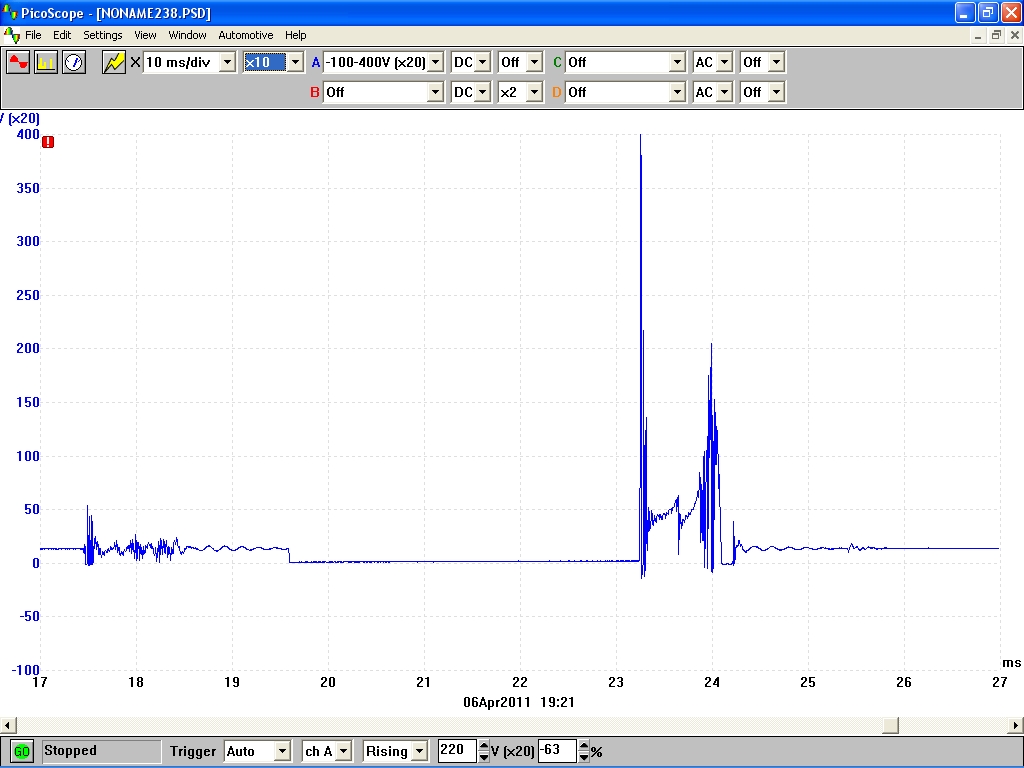Expand the 10 ms/div timebase dropdown

click(227, 62)
